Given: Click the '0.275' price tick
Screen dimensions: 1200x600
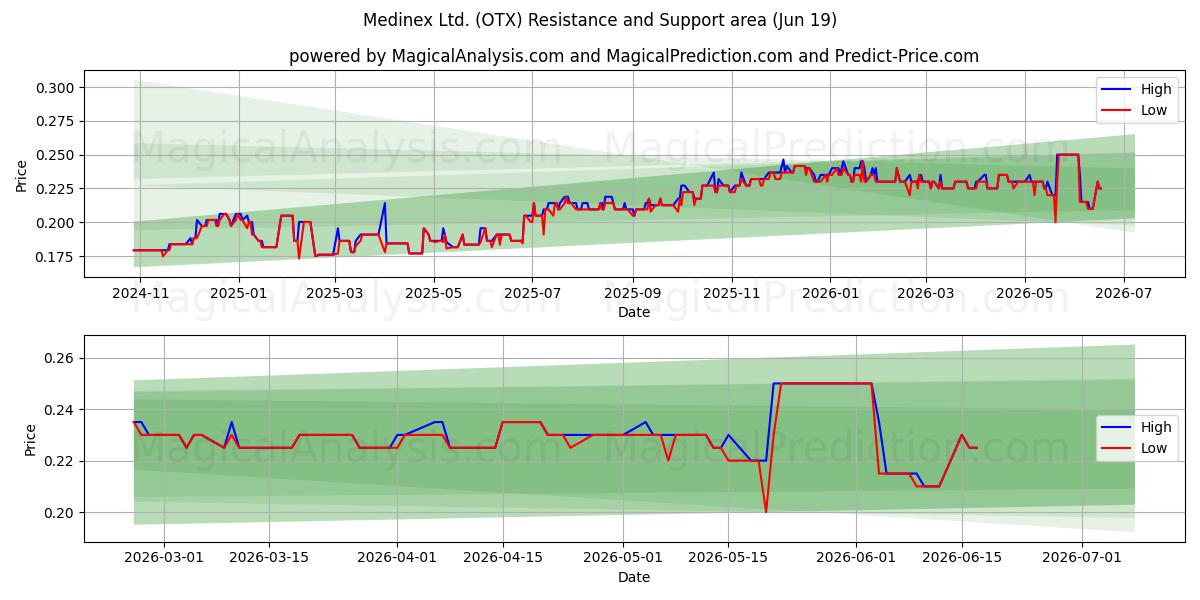Looking at the screenshot, I should tap(56, 121).
